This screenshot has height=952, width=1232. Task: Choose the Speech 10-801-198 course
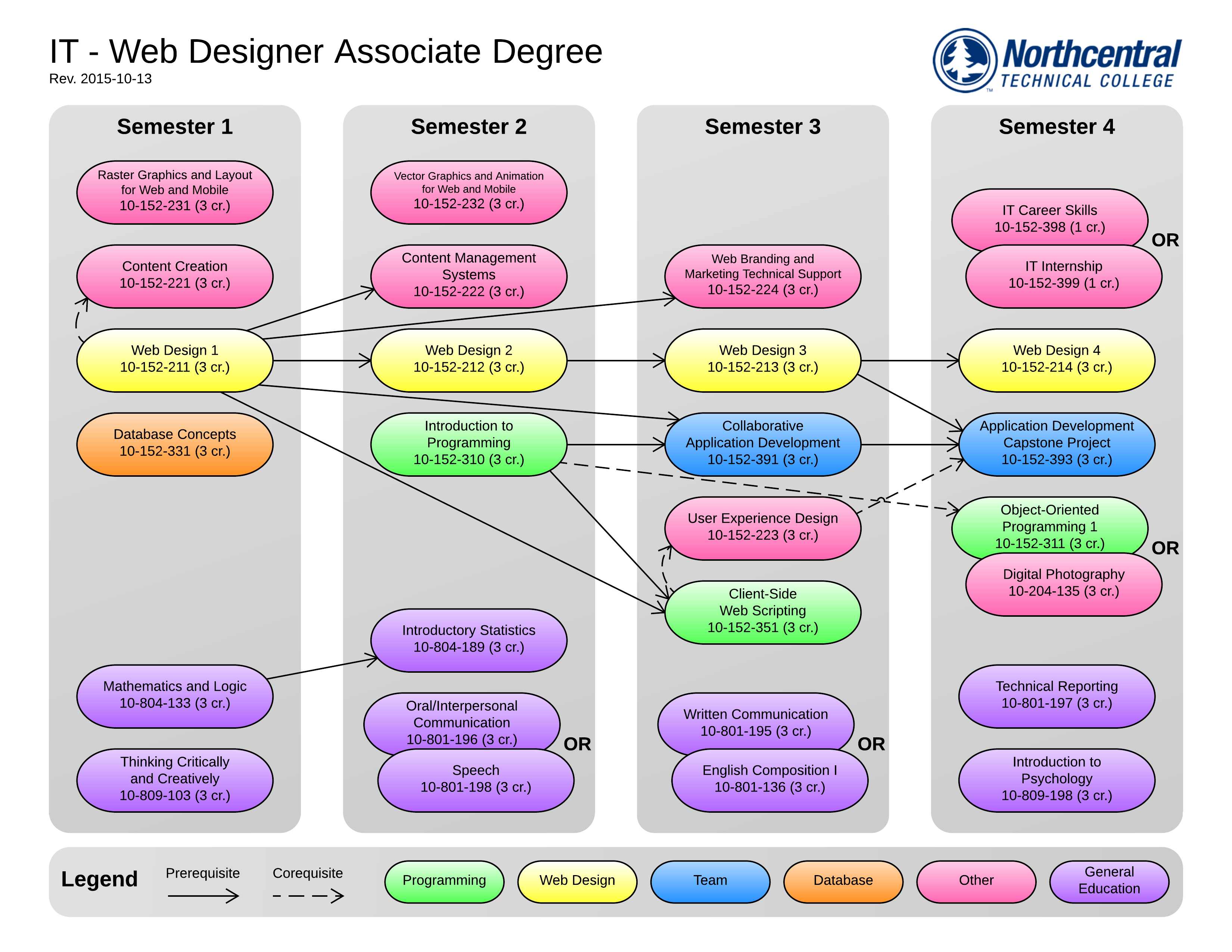coord(476,781)
